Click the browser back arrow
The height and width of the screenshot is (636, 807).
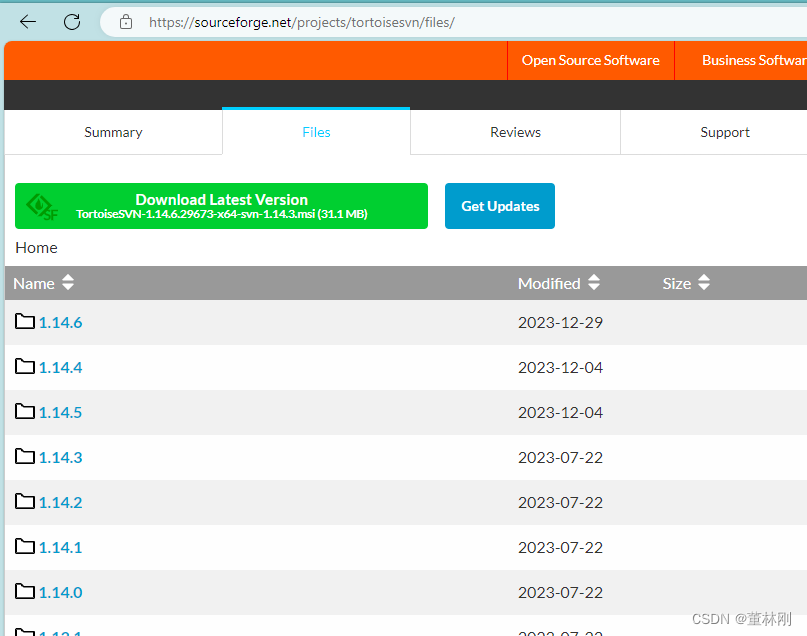coord(28,22)
